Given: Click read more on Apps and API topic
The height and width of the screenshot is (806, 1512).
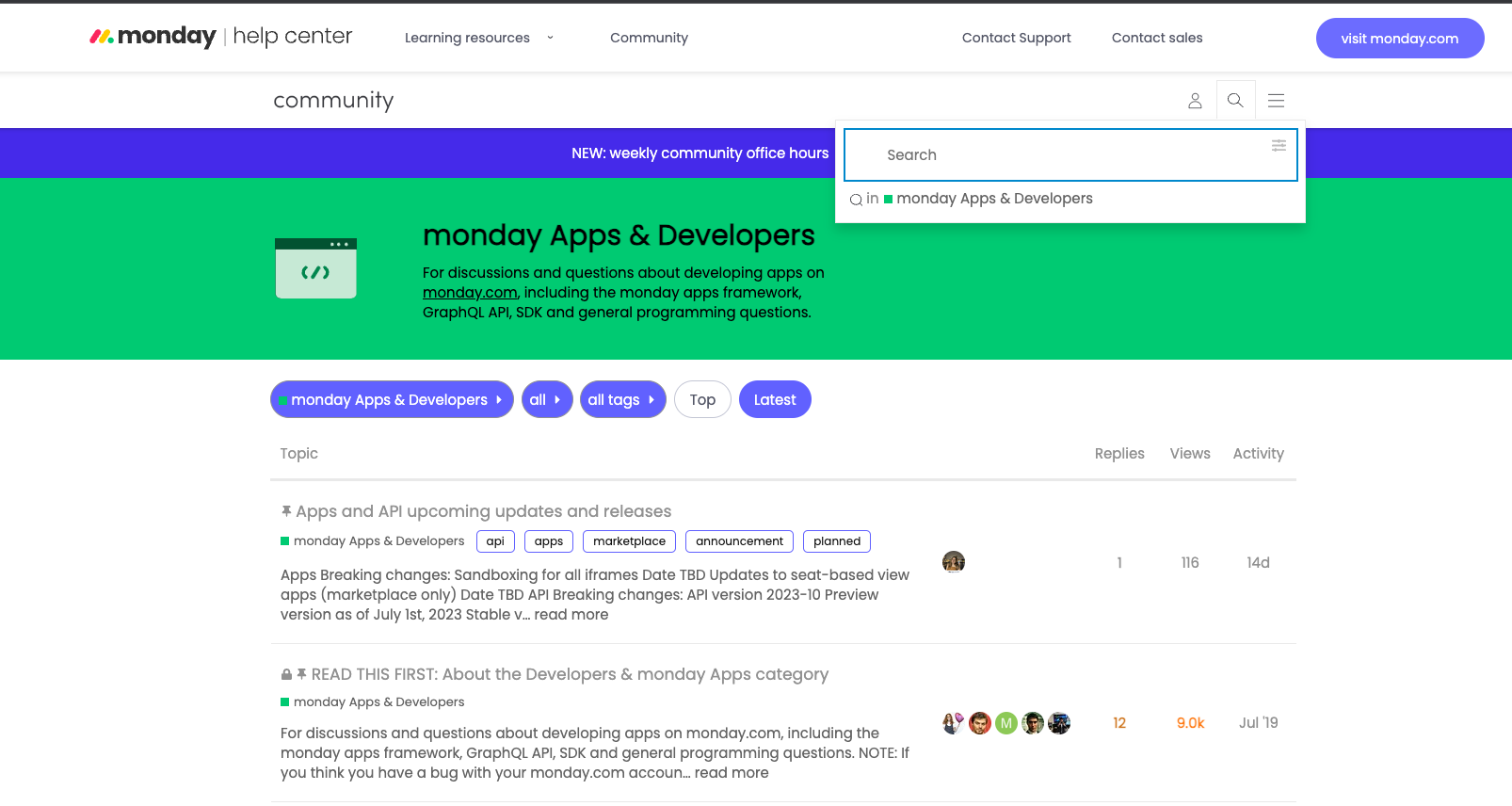Looking at the screenshot, I should (x=571, y=614).
